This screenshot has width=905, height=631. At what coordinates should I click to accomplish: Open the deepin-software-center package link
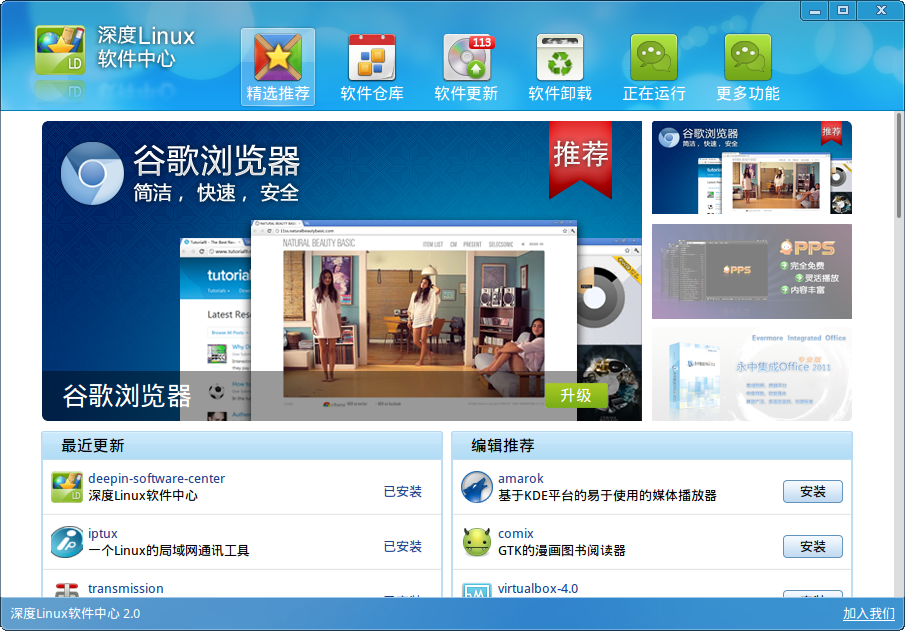pyautogui.click(x=156, y=479)
